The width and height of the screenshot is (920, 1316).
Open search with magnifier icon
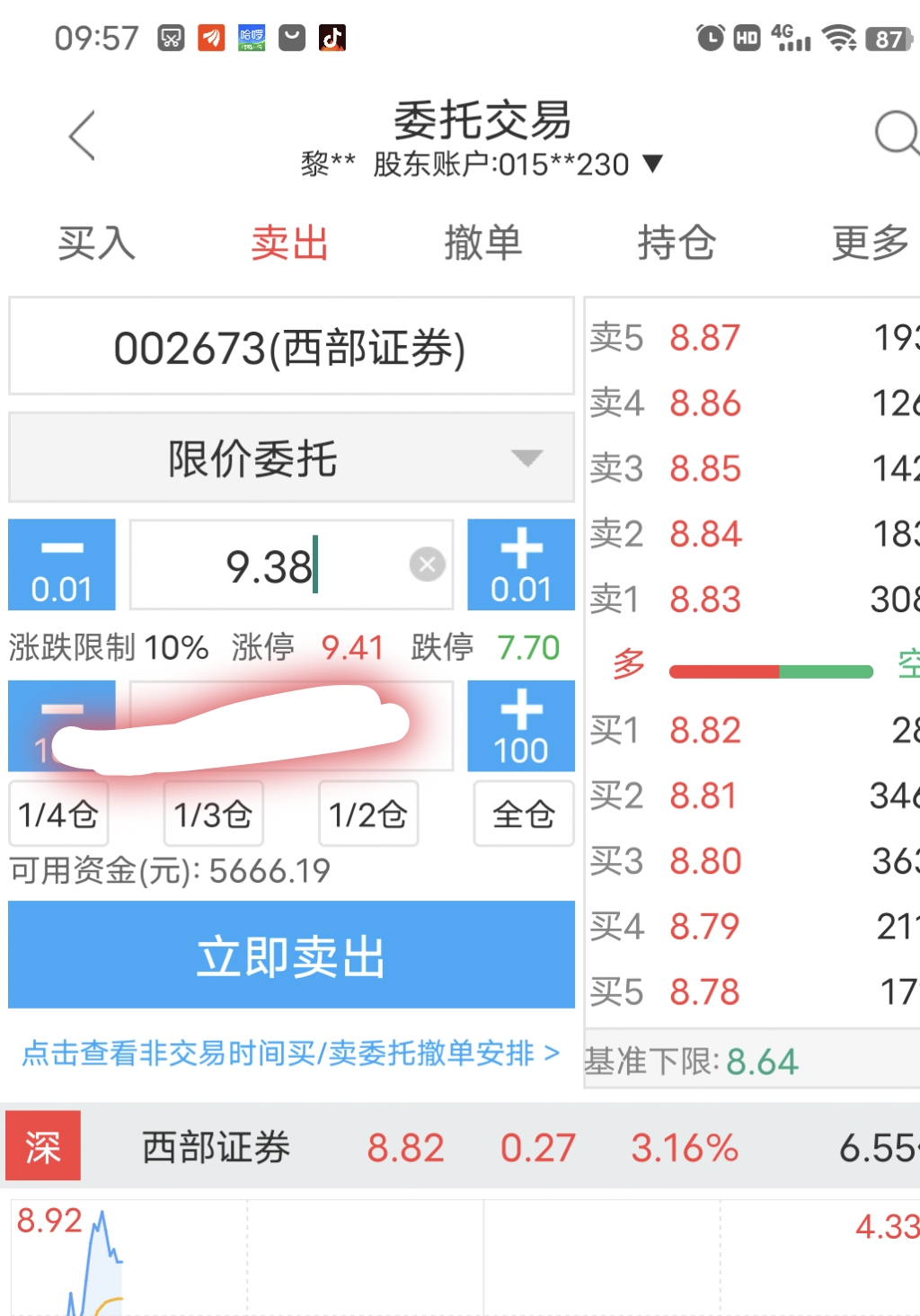coord(897,135)
